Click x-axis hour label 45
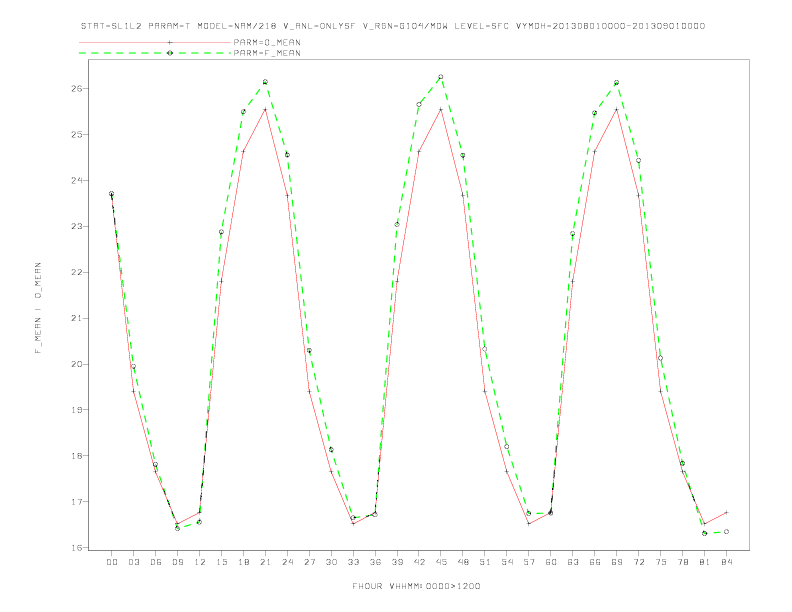The height and width of the screenshot is (612, 792). (441, 562)
